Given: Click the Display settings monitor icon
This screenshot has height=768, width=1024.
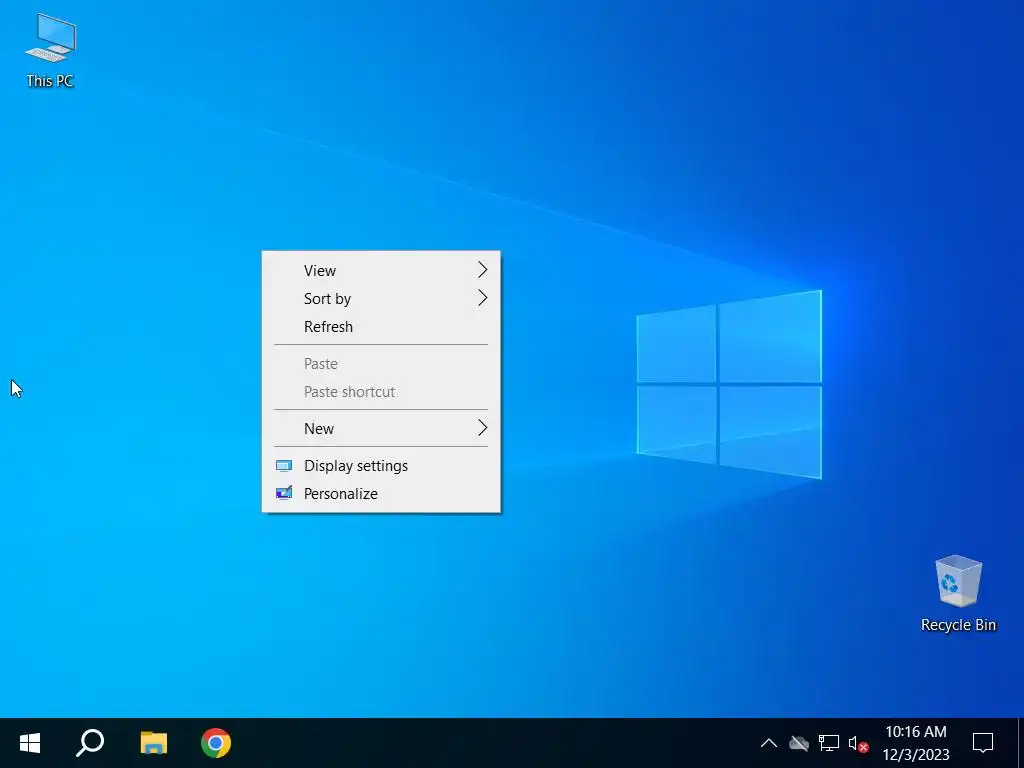Looking at the screenshot, I should [283, 466].
